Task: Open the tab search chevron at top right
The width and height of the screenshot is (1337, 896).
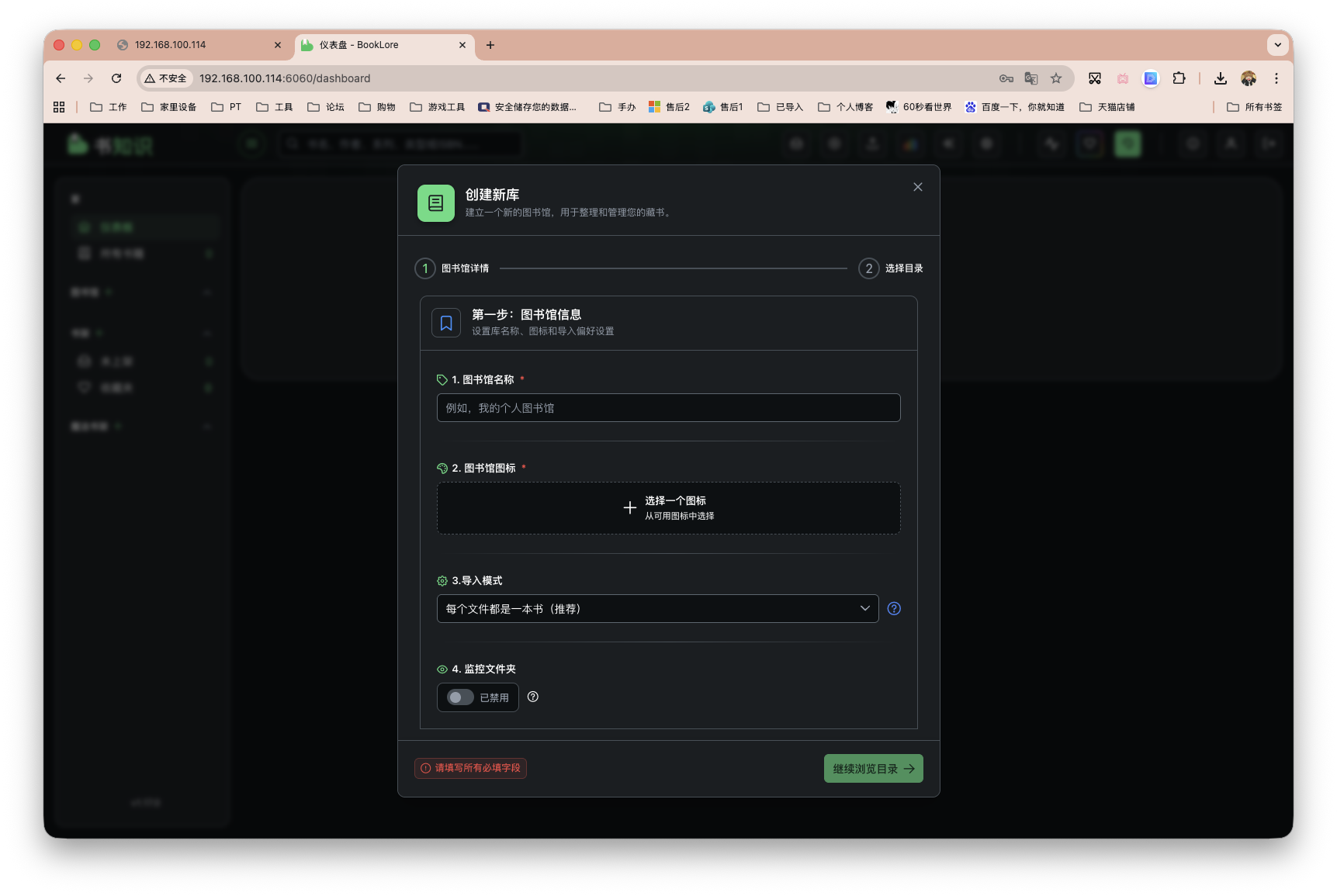Action: click(x=1277, y=45)
